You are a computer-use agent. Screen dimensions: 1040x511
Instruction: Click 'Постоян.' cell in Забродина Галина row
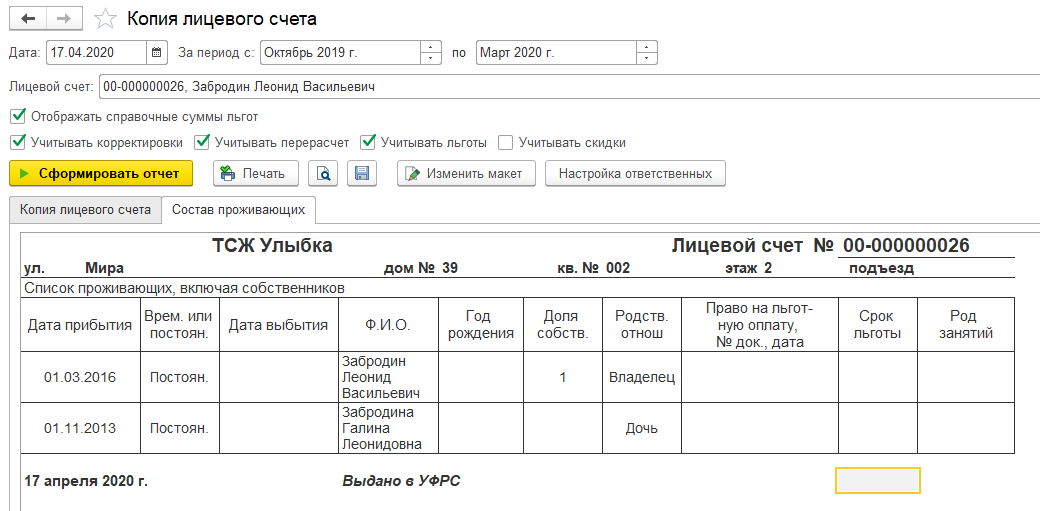tap(179, 428)
